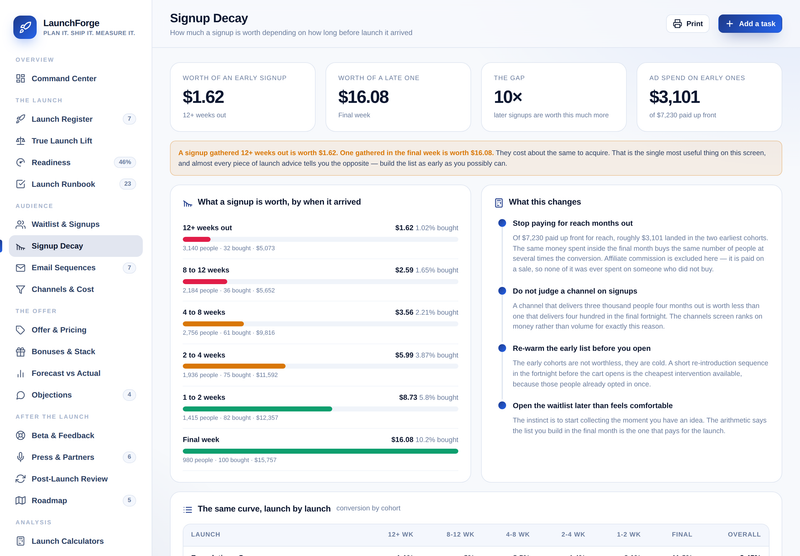Click the Signup Decay page title

pos(209,18)
